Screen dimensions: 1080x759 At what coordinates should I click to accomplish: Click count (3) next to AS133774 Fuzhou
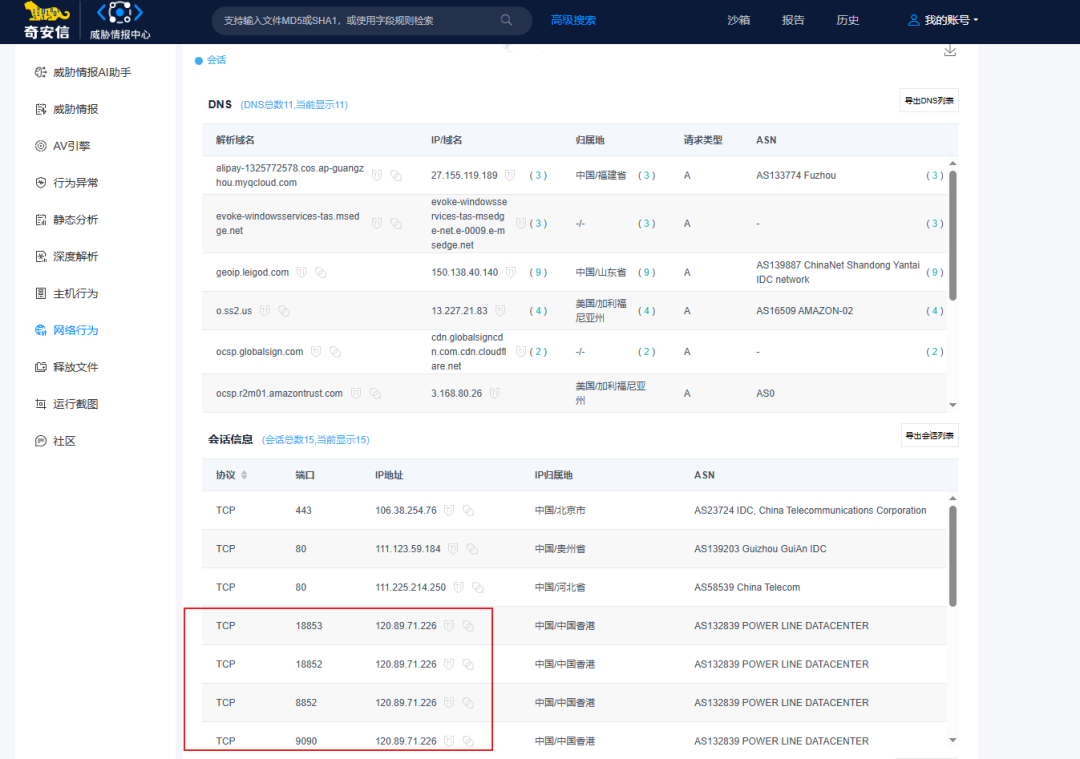tap(934, 176)
